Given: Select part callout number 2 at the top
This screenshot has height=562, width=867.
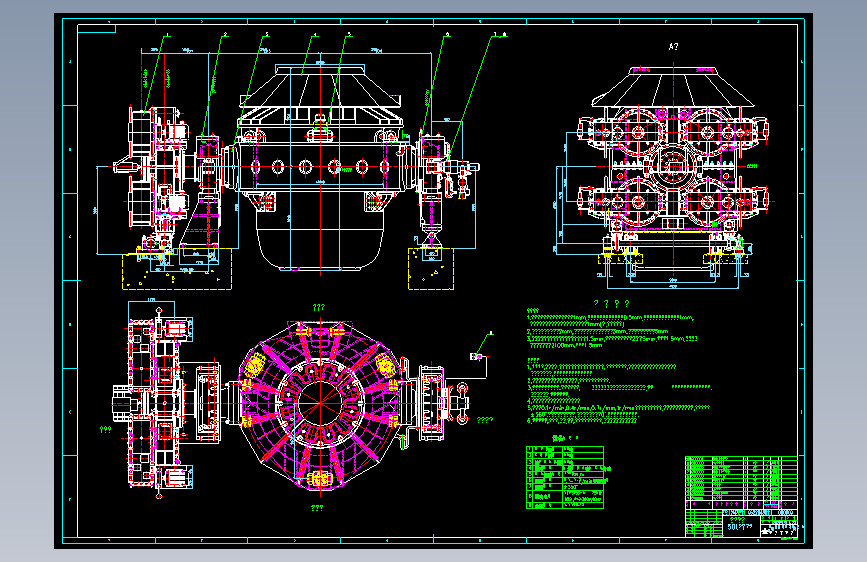Looking at the screenshot, I should point(226,34).
